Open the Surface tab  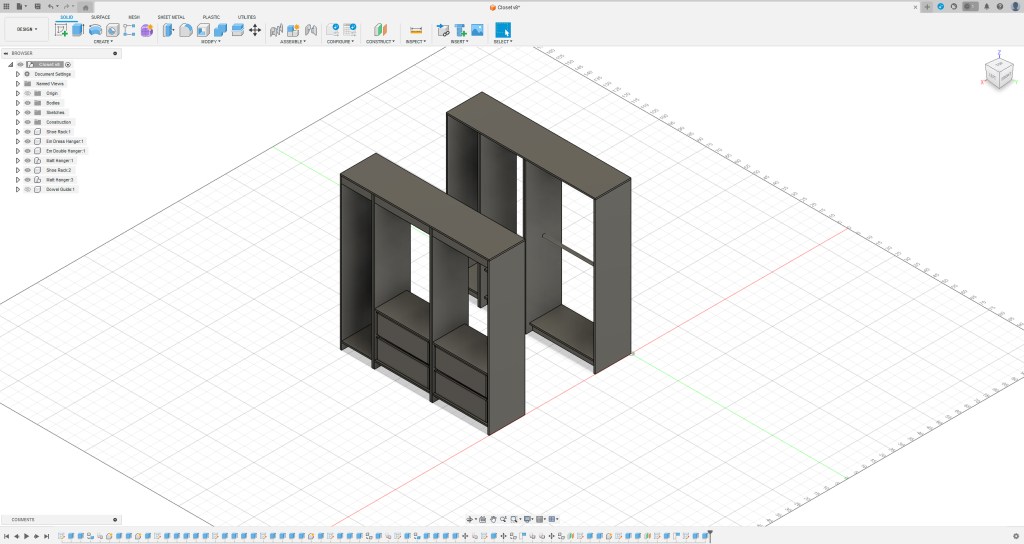coord(101,17)
